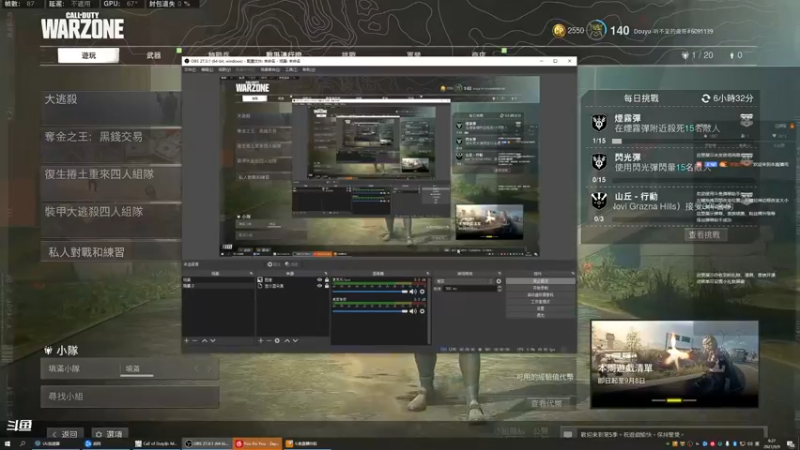
Task: Click the display capture source type icon
Action: pyautogui.click(x=260, y=286)
